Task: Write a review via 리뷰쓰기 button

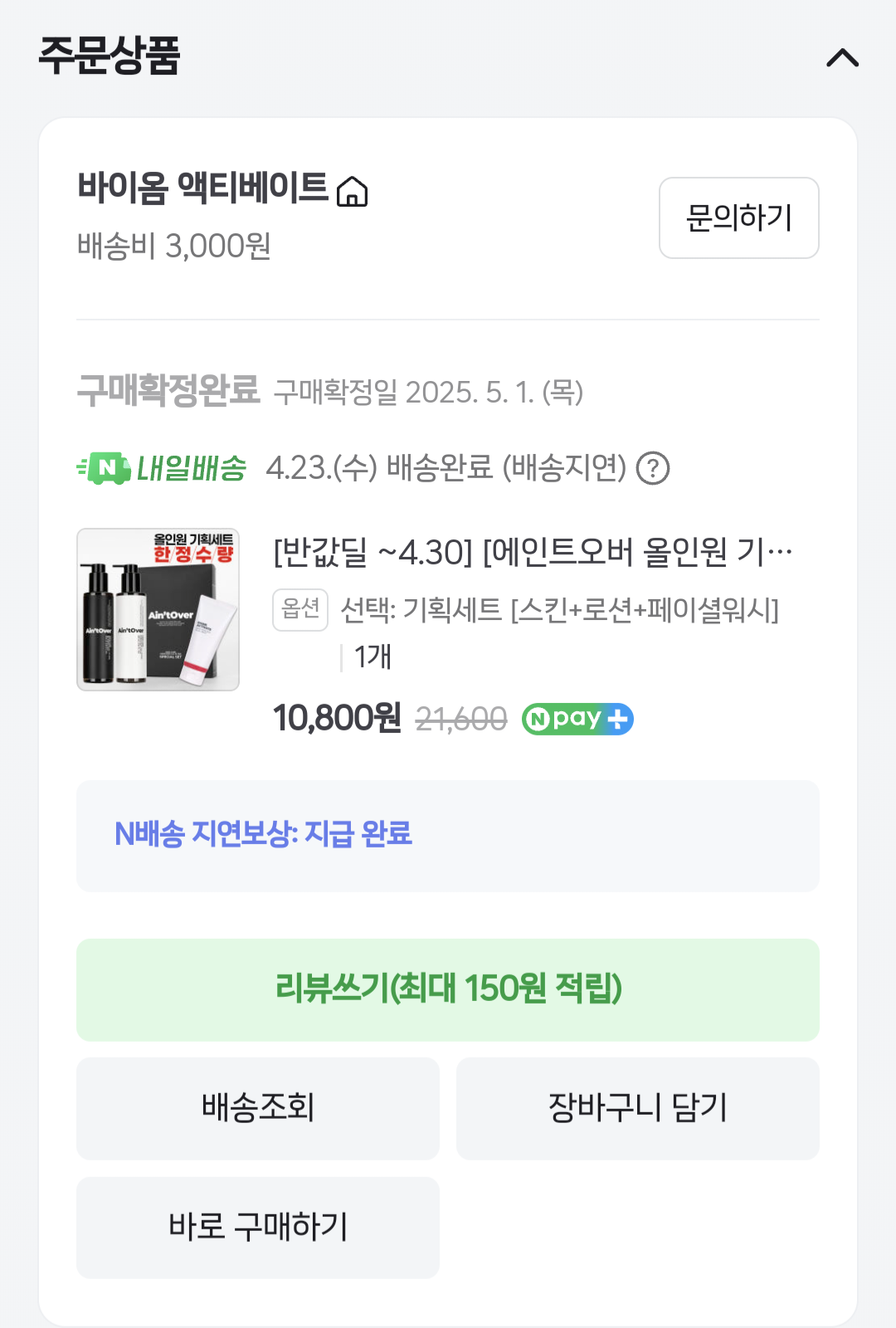Action: (447, 989)
